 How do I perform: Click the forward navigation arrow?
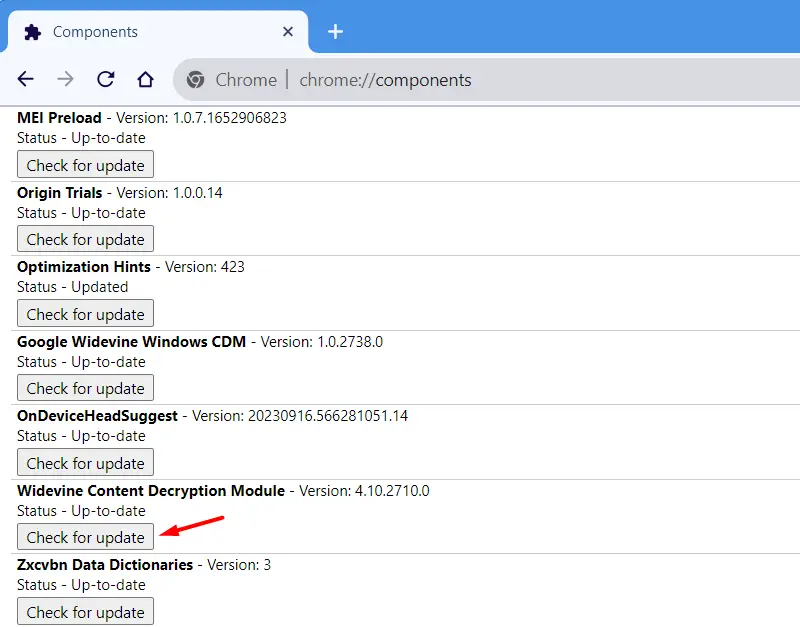65,80
